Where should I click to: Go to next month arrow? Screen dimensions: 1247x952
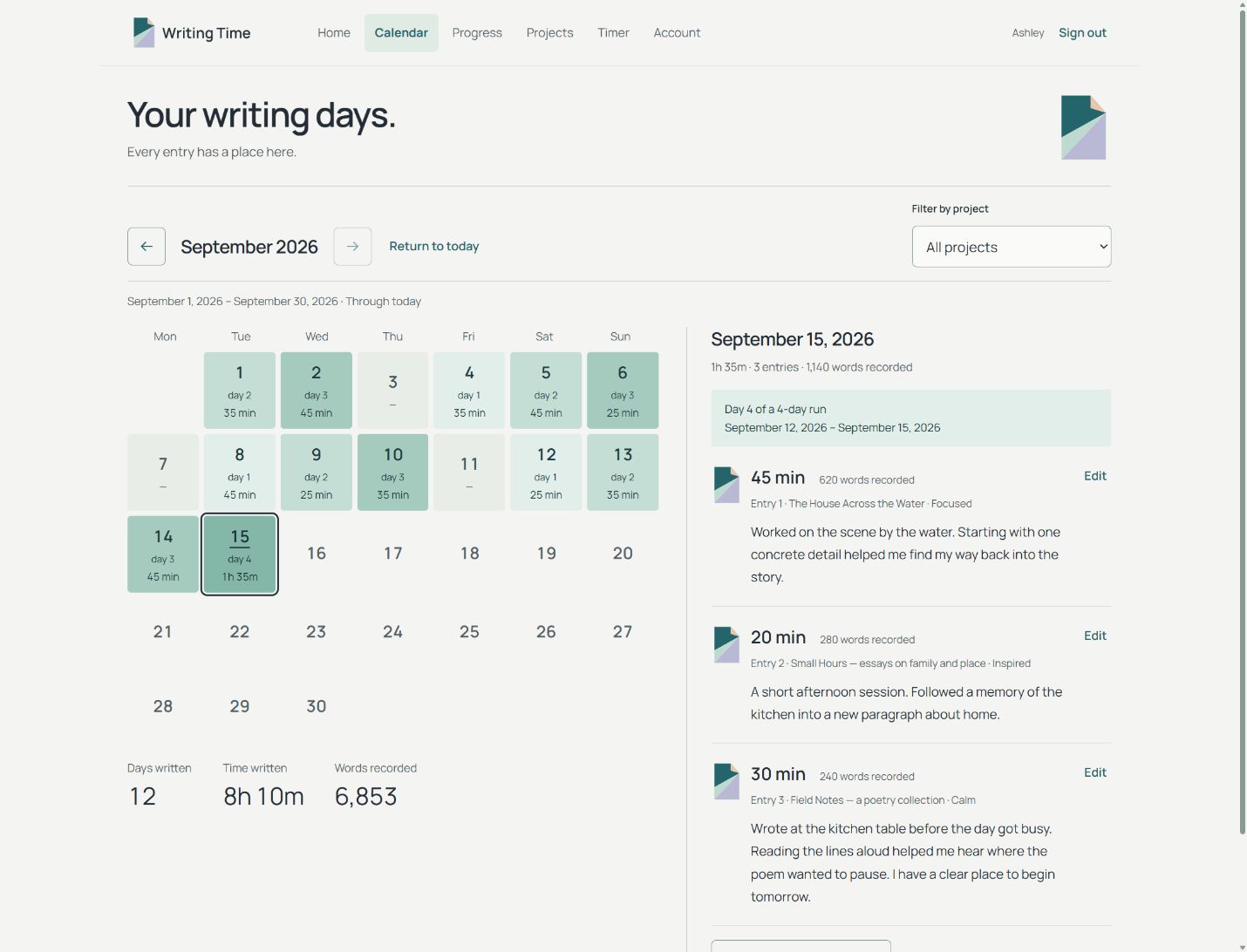tap(352, 247)
